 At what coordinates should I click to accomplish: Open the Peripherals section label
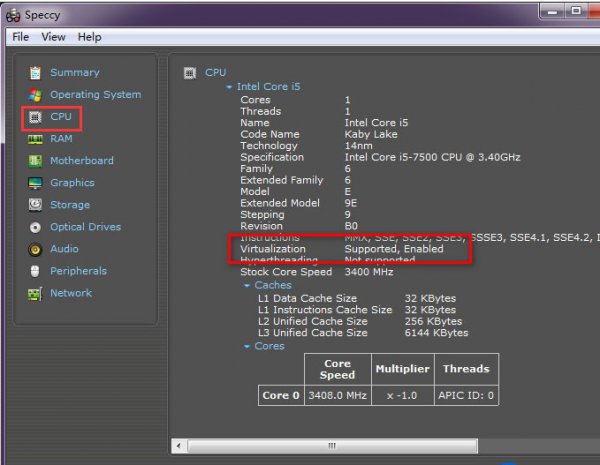click(x=78, y=271)
